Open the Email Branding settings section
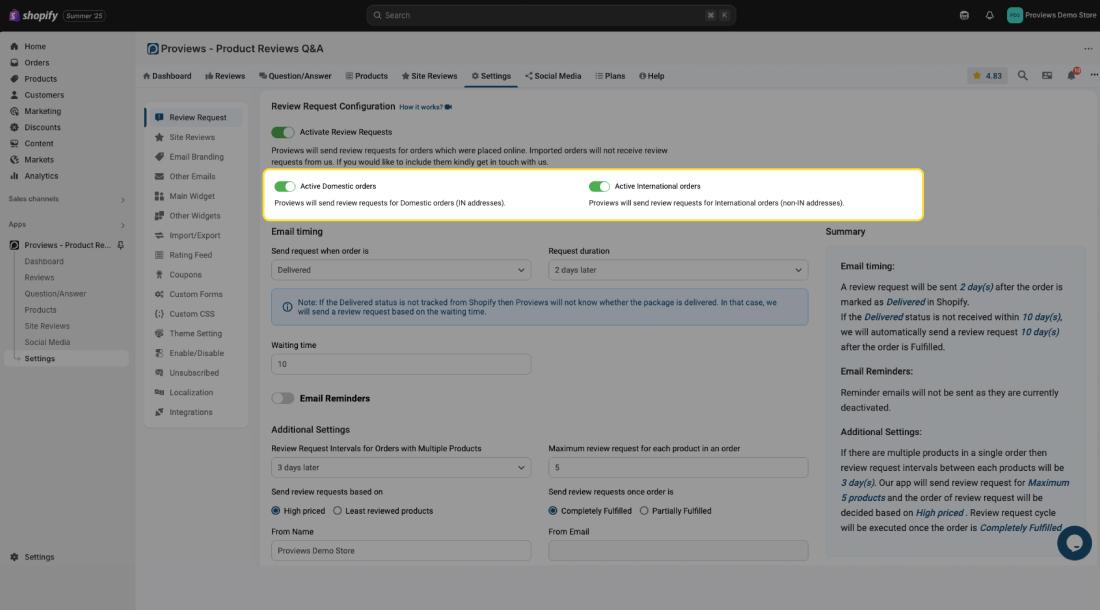 196,157
